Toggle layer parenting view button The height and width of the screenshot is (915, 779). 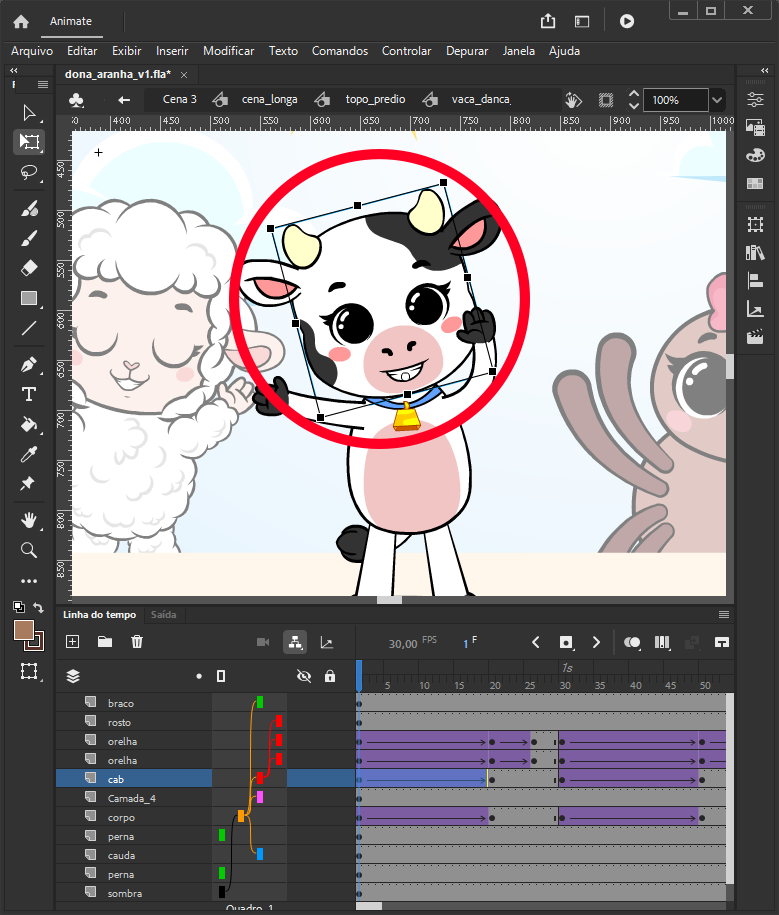294,642
